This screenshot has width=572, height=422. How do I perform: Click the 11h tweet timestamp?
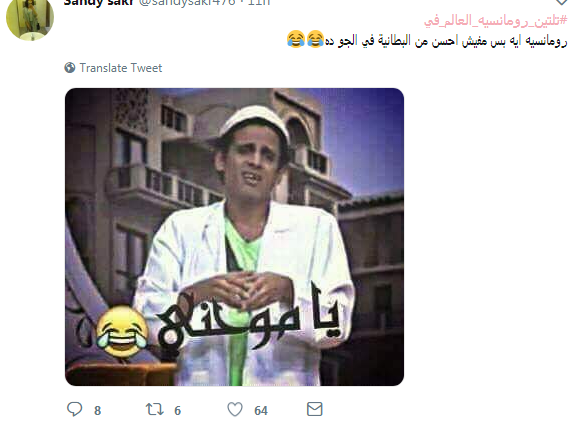(x=259, y=3)
